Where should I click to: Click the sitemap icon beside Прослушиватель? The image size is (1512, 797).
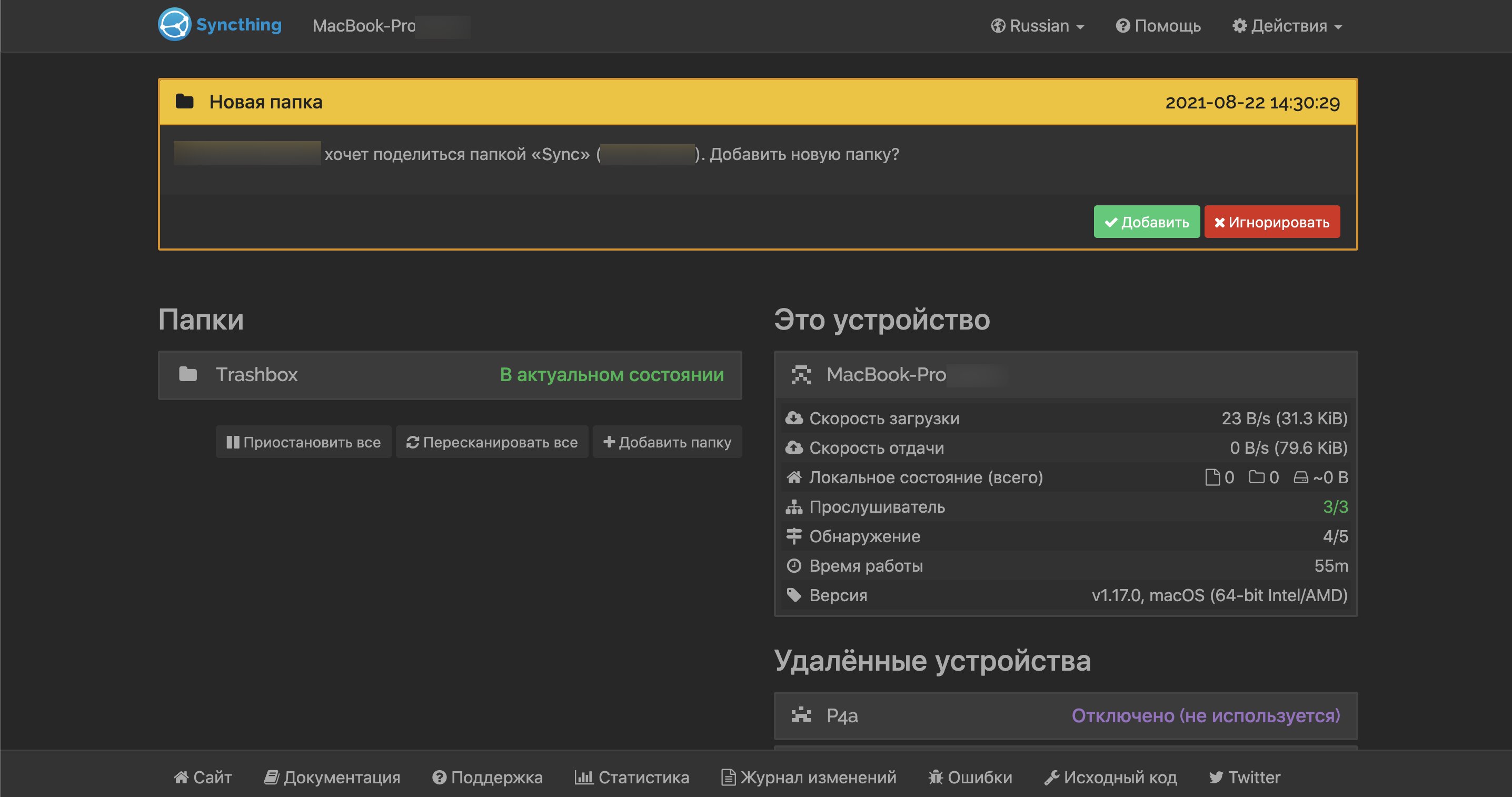[794, 506]
